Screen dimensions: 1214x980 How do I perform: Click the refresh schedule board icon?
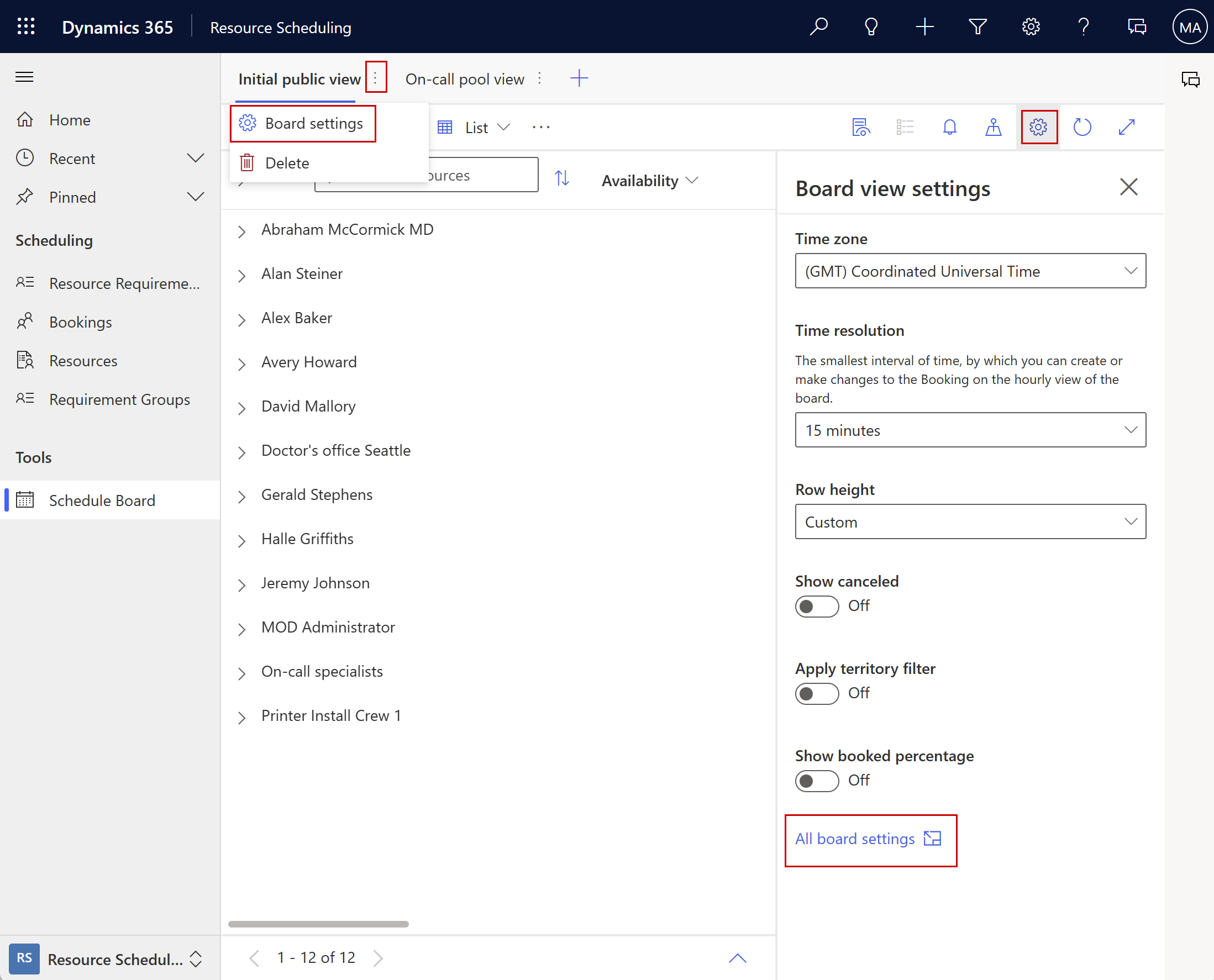[1083, 127]
